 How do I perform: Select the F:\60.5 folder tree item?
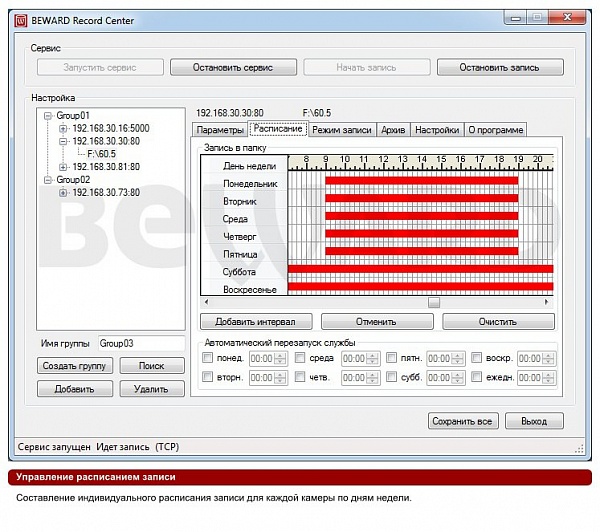tap(101, 154)
